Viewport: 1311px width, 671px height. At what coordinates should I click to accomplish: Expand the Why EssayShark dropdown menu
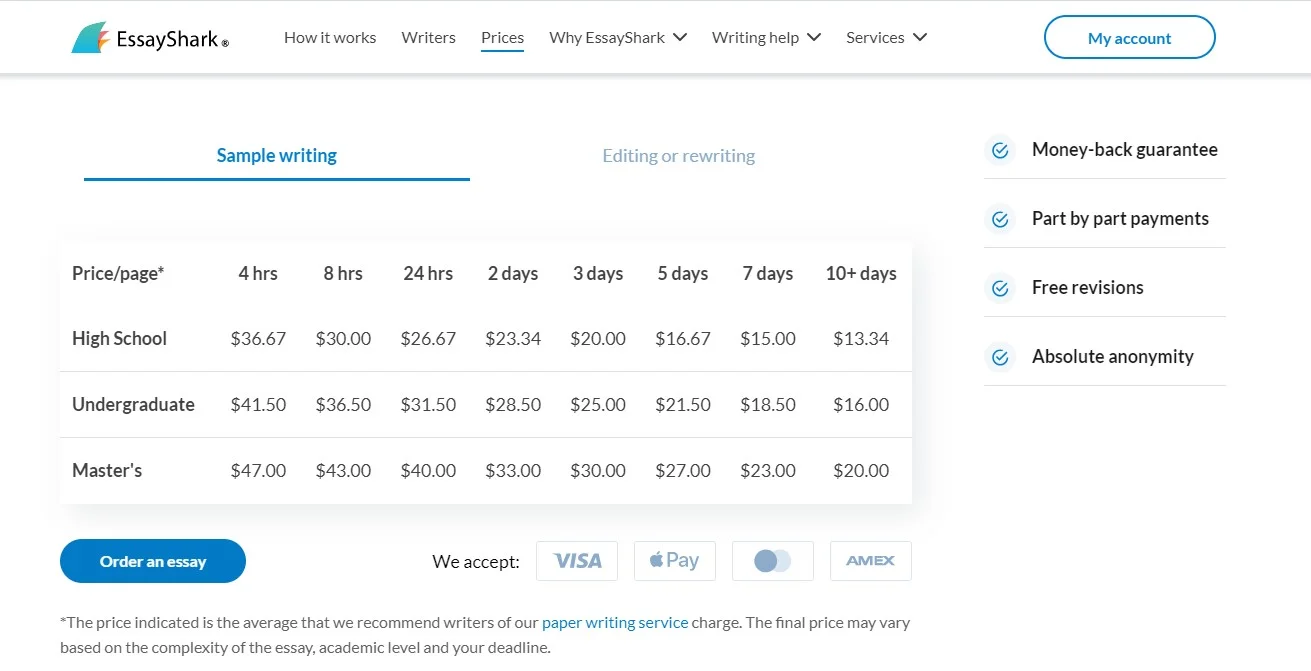(x=618, y=38)
